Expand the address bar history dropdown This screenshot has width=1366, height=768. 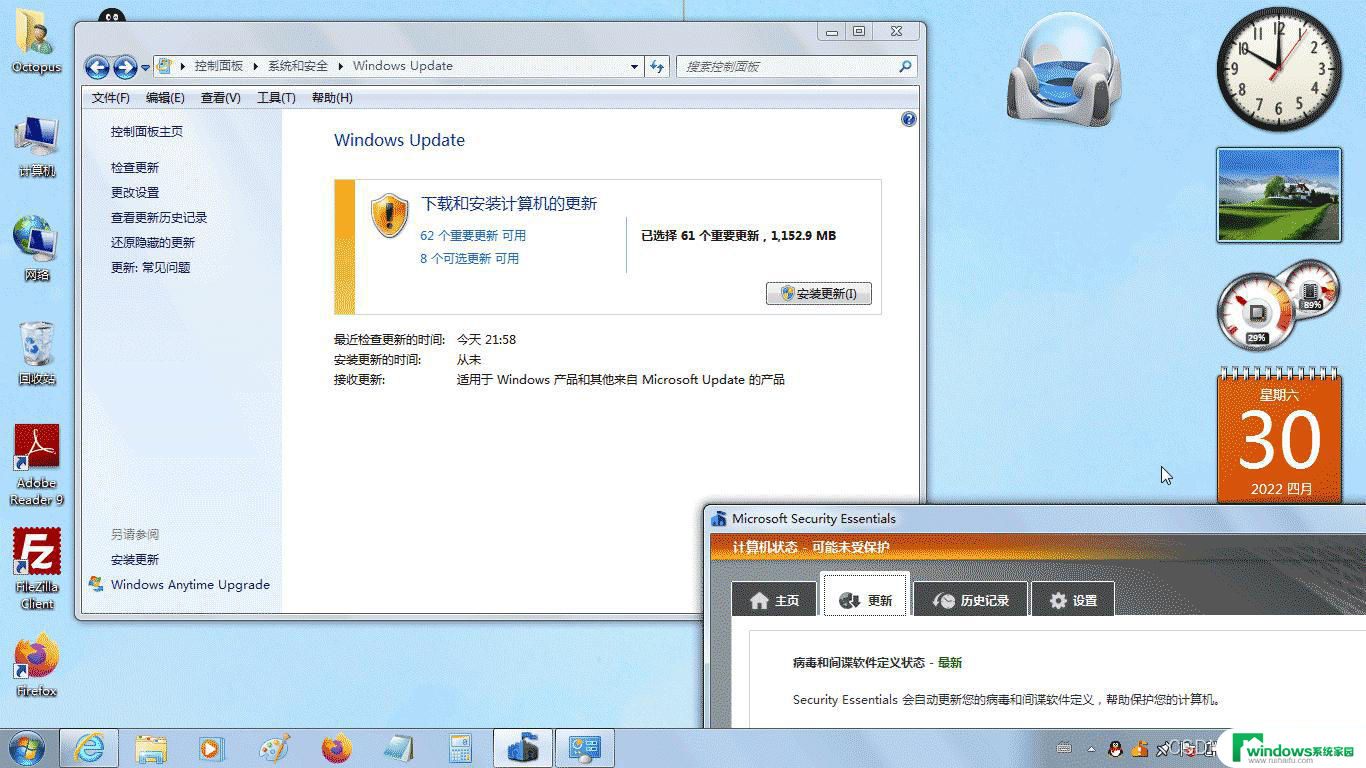[634, 66]
